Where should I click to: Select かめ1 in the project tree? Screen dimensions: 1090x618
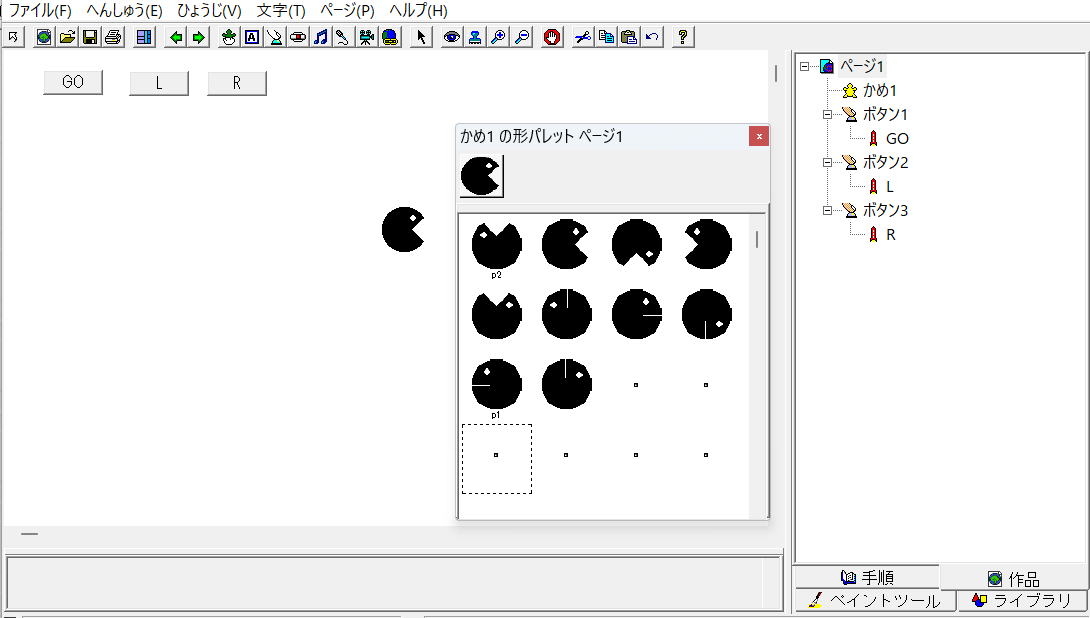[879, 90]
